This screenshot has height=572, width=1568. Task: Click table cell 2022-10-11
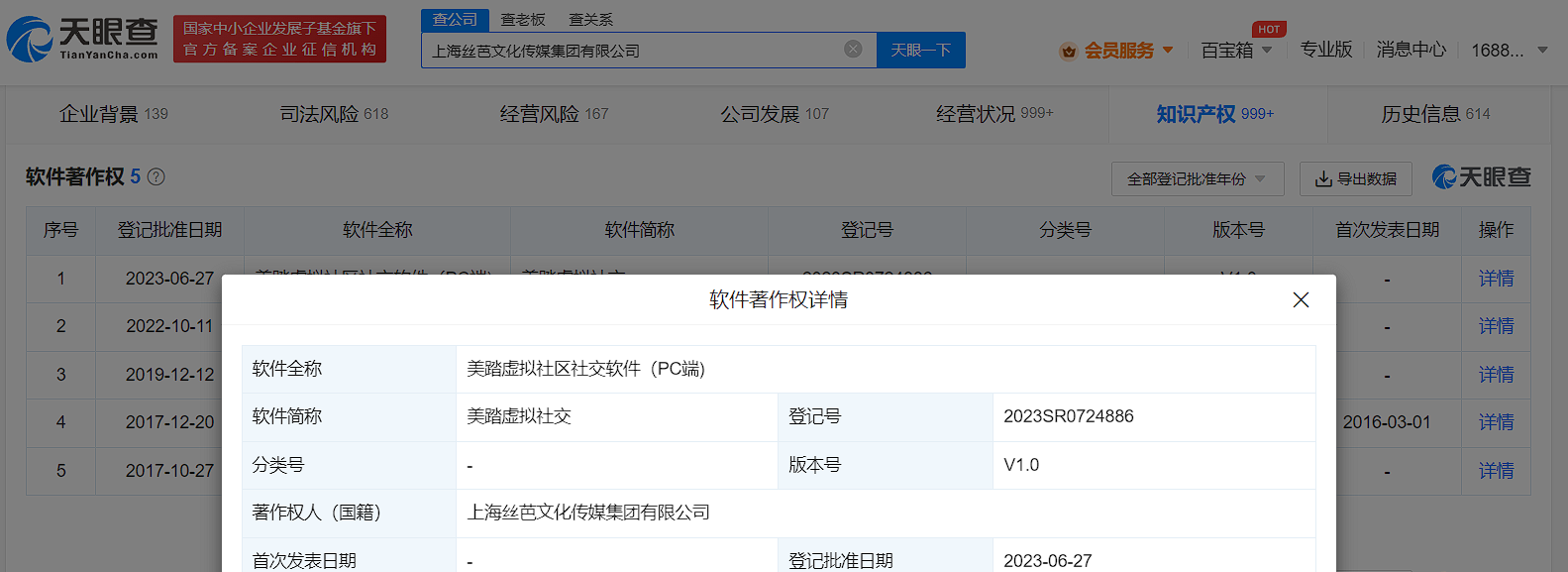pyautogui.click(x=169, y=326)
